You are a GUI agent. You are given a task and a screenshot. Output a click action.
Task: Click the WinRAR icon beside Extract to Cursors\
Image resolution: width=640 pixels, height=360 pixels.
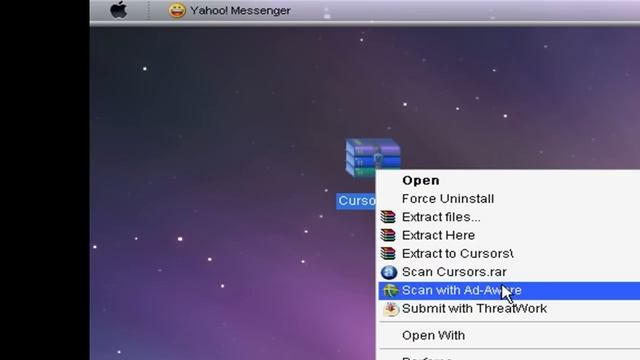388,253
